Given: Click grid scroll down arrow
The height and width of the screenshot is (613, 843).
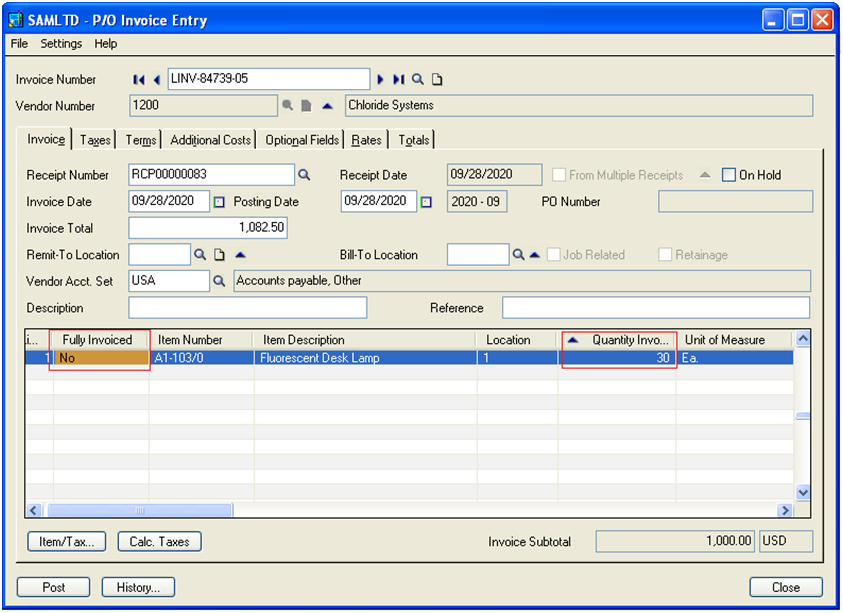Looking at the screenshot, I should click(803, 492).
